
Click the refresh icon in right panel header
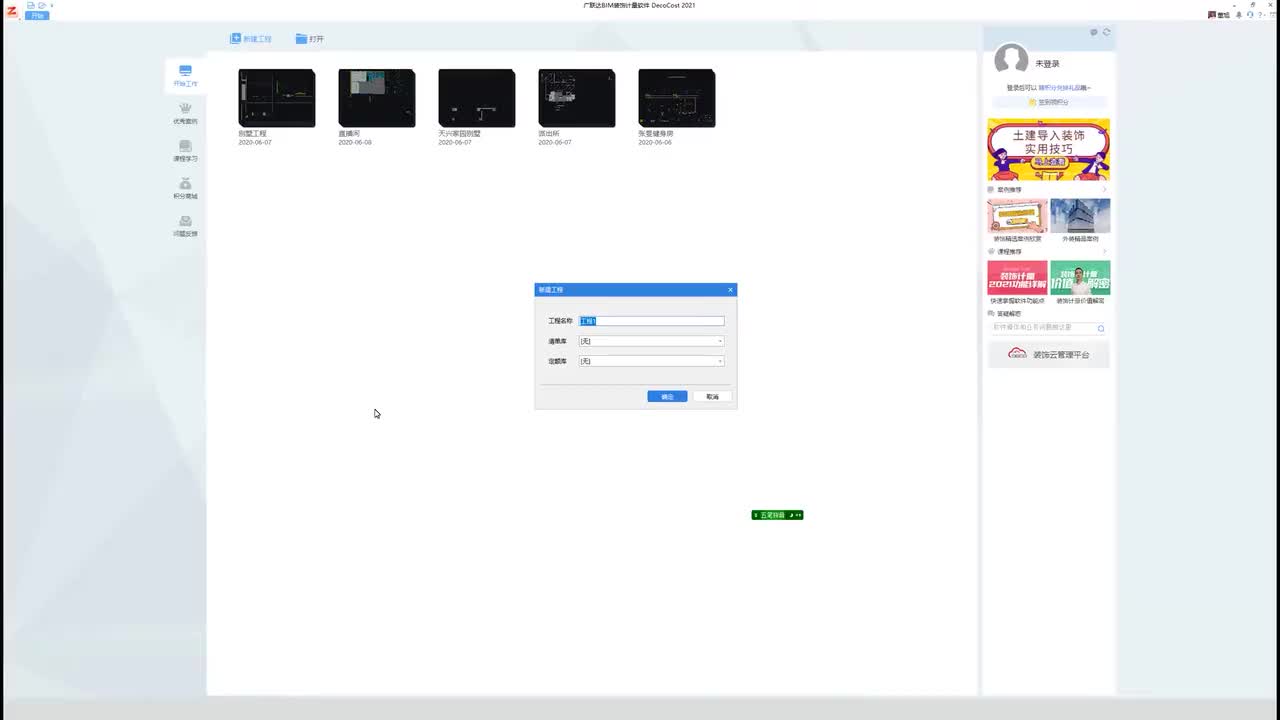tap(1106, 32)
